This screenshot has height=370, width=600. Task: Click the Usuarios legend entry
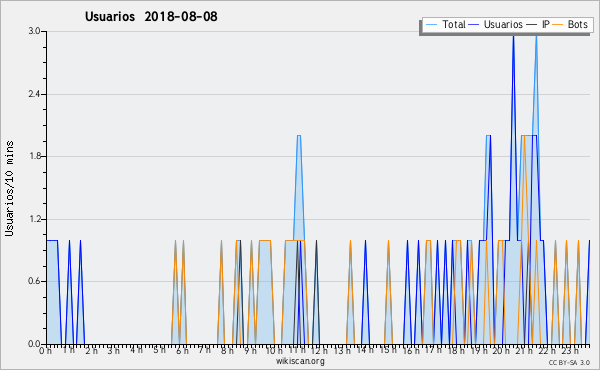coord(496,24)
